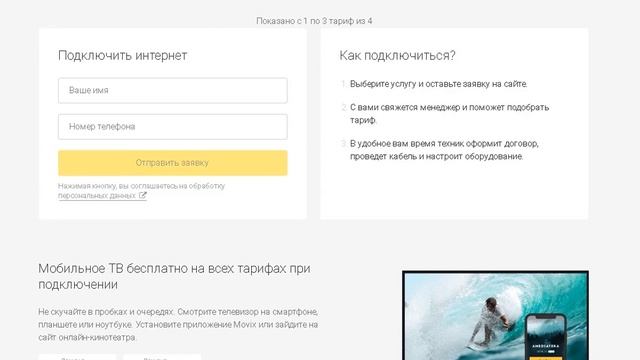Viewport: 640px width, 360px height.
Task: Focus the 'Номер телефона' phone input field
Action: click(x=173, y=127)
